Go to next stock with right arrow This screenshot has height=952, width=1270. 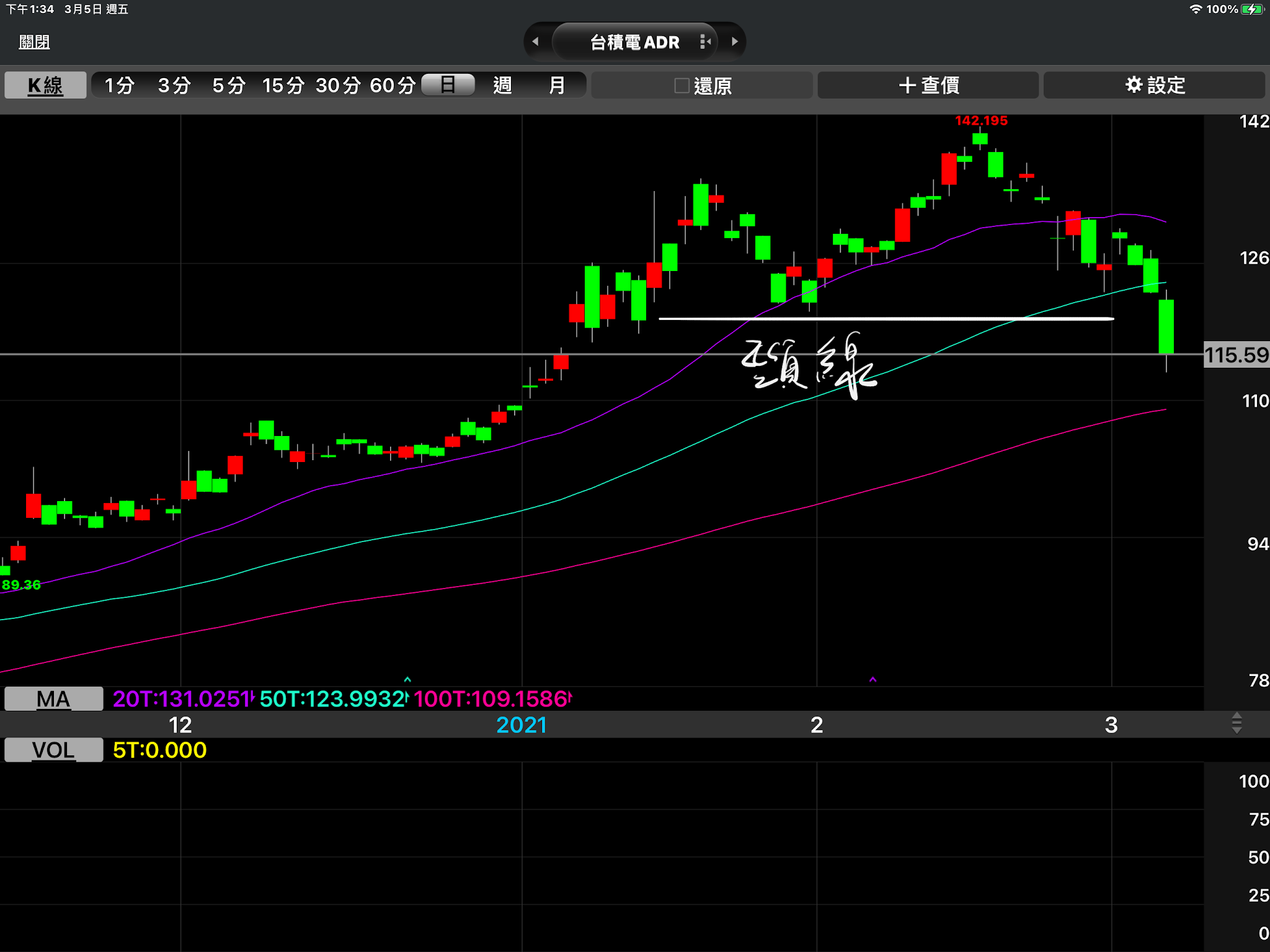coord(735,42)
